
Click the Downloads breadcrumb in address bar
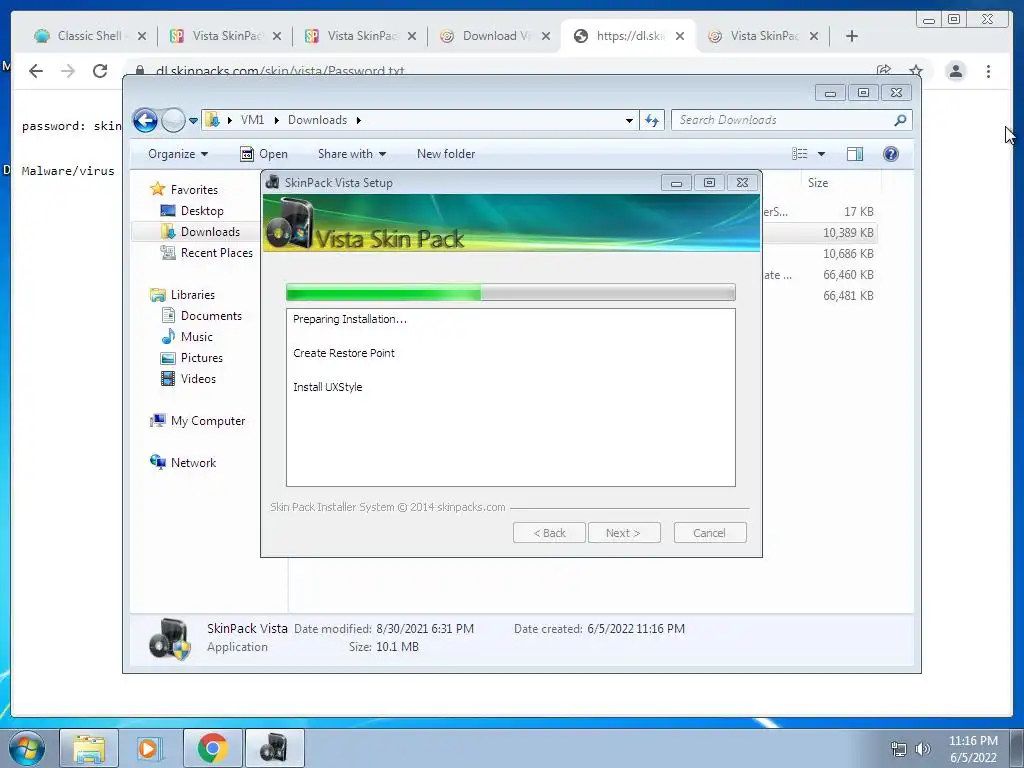click(317, 120)
